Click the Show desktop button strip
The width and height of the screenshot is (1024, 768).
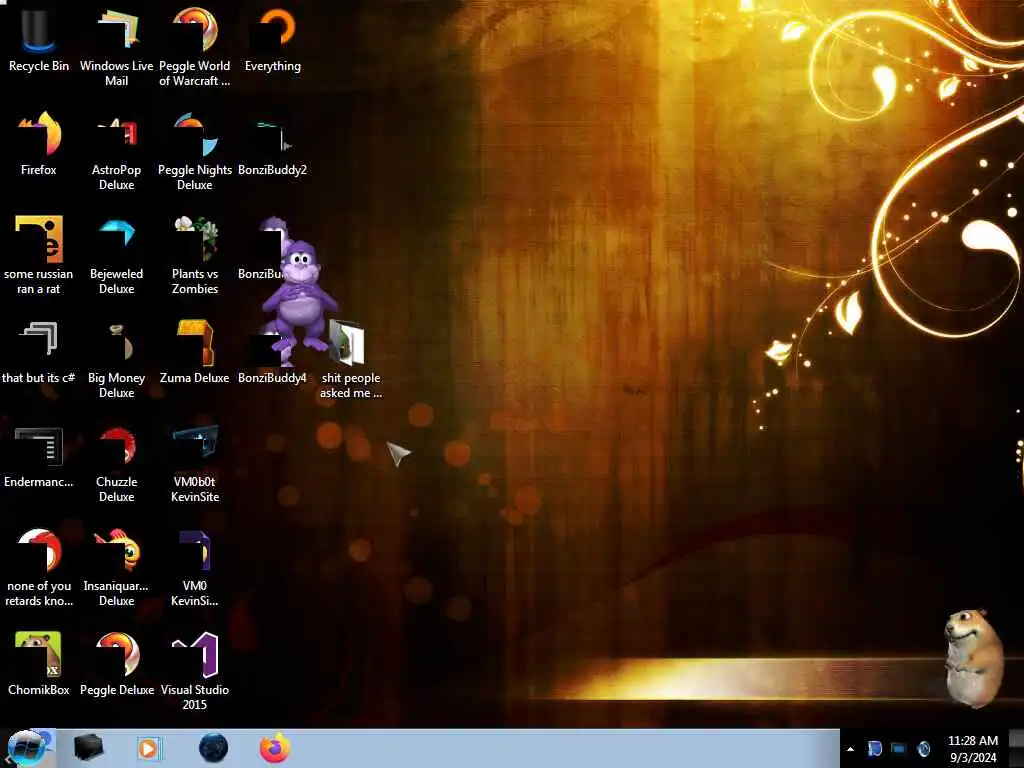click(x=1016, y=748)
